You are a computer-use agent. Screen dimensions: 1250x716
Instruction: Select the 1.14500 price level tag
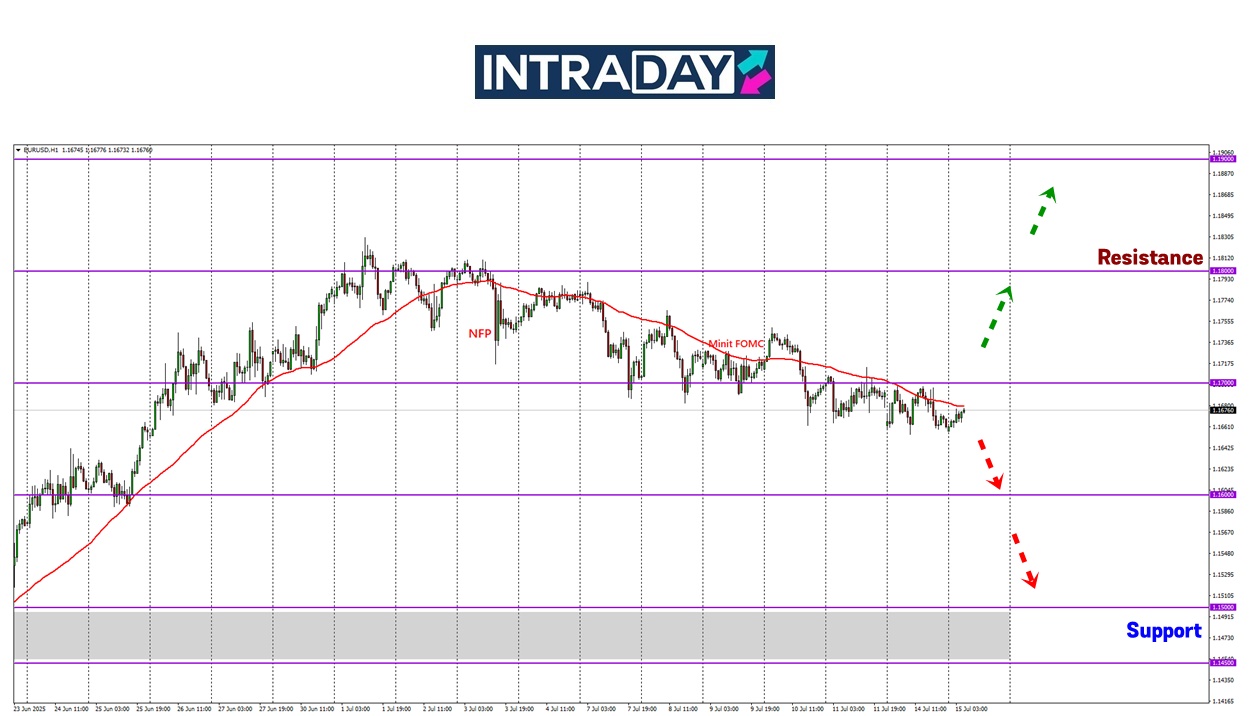pyautogui.click(x=1223, y=663)
